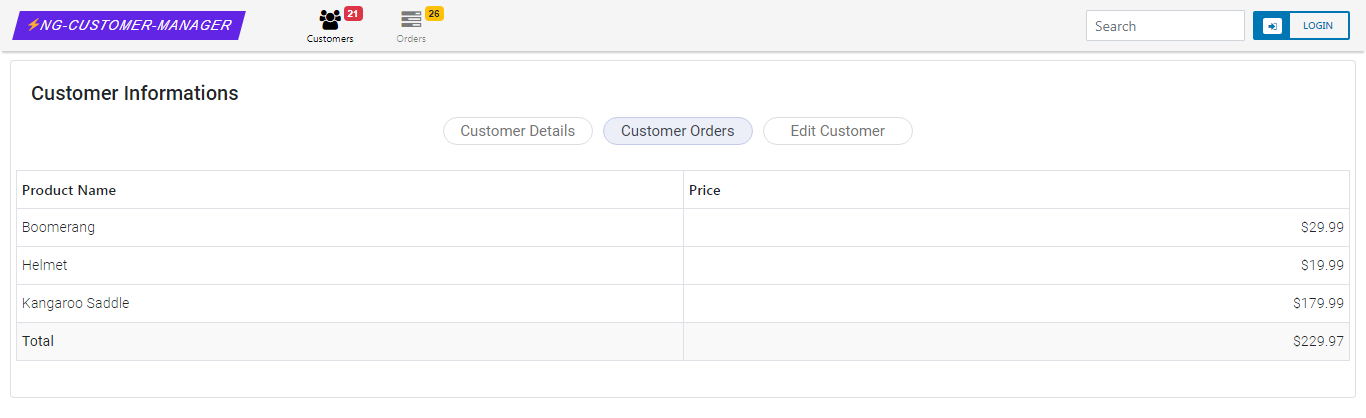Click the $179.99 price value
The image size is (1366, 418).
tap(1318, 304)
